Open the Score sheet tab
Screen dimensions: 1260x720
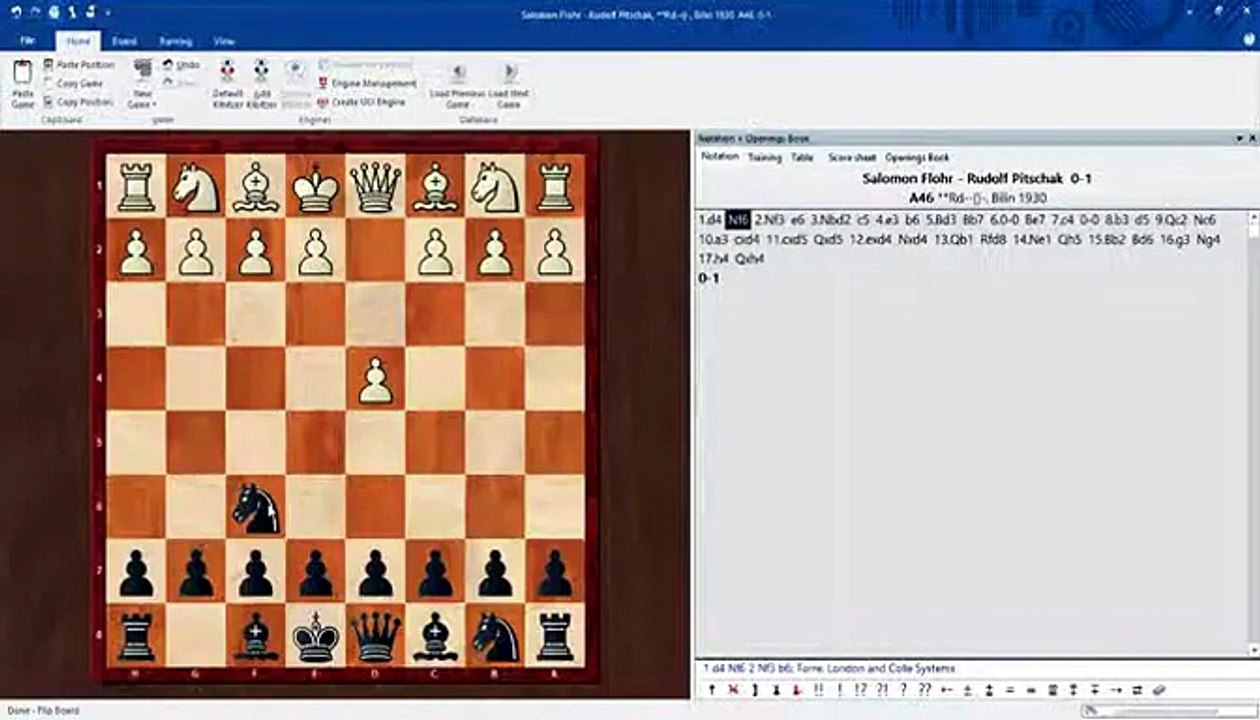pos(852,157)
